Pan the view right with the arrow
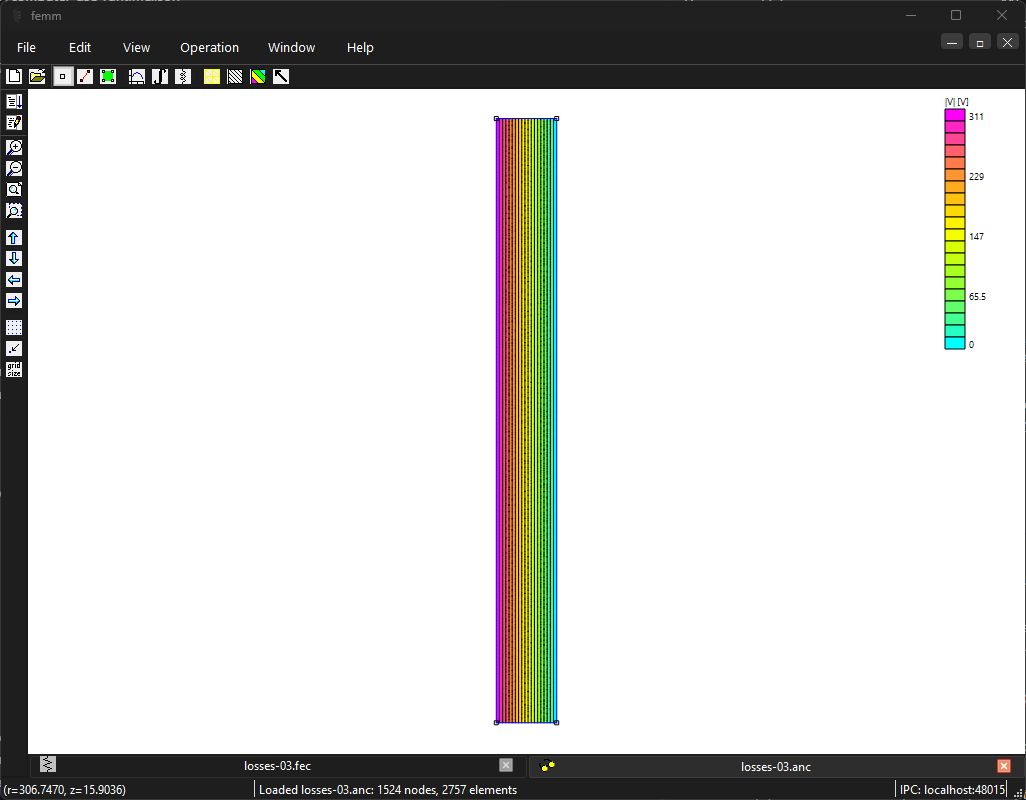This screenshot has height=800, width=1026. tap(14, 300)
